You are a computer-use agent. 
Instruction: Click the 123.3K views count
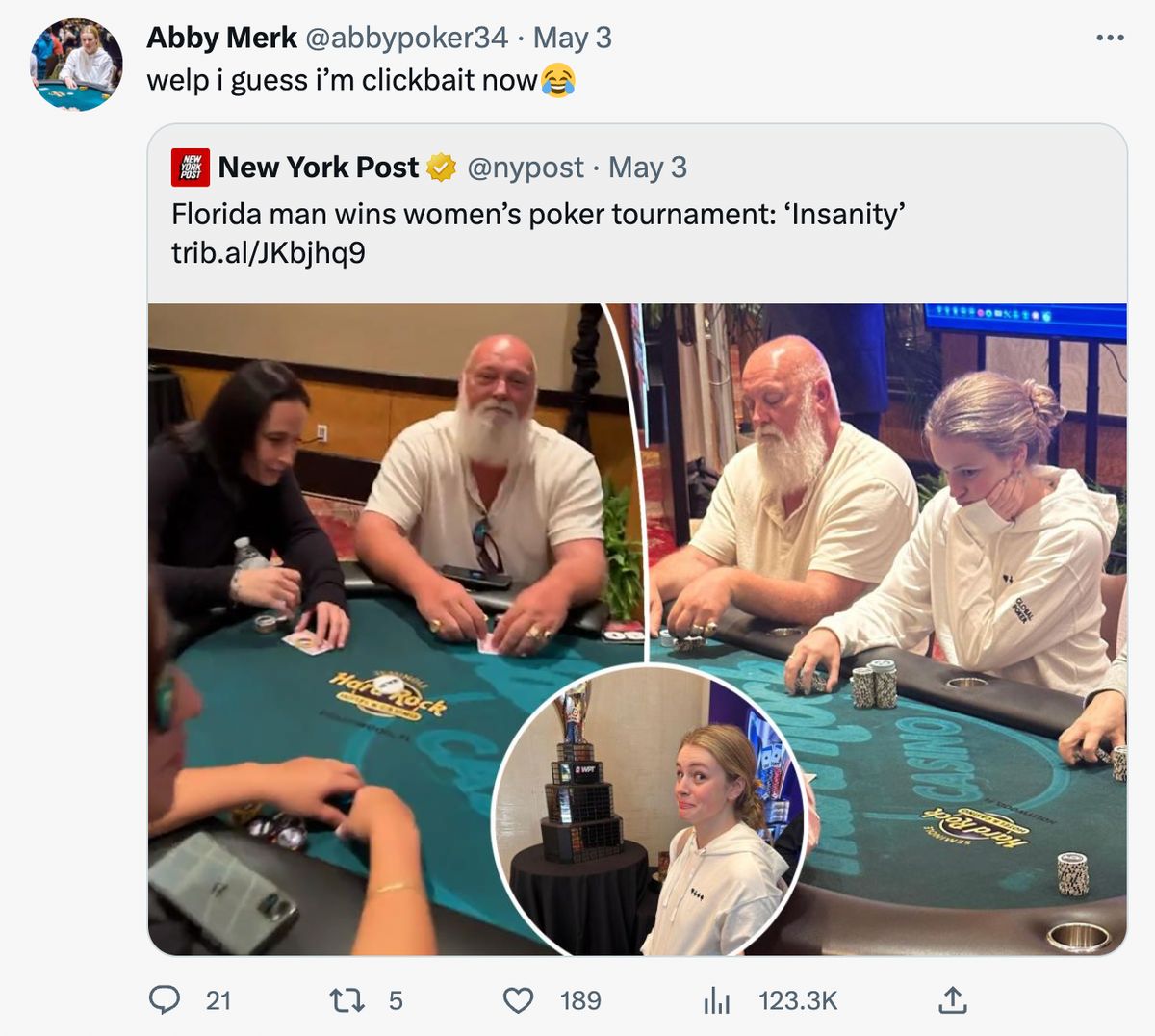click(x=798, y=1001)
